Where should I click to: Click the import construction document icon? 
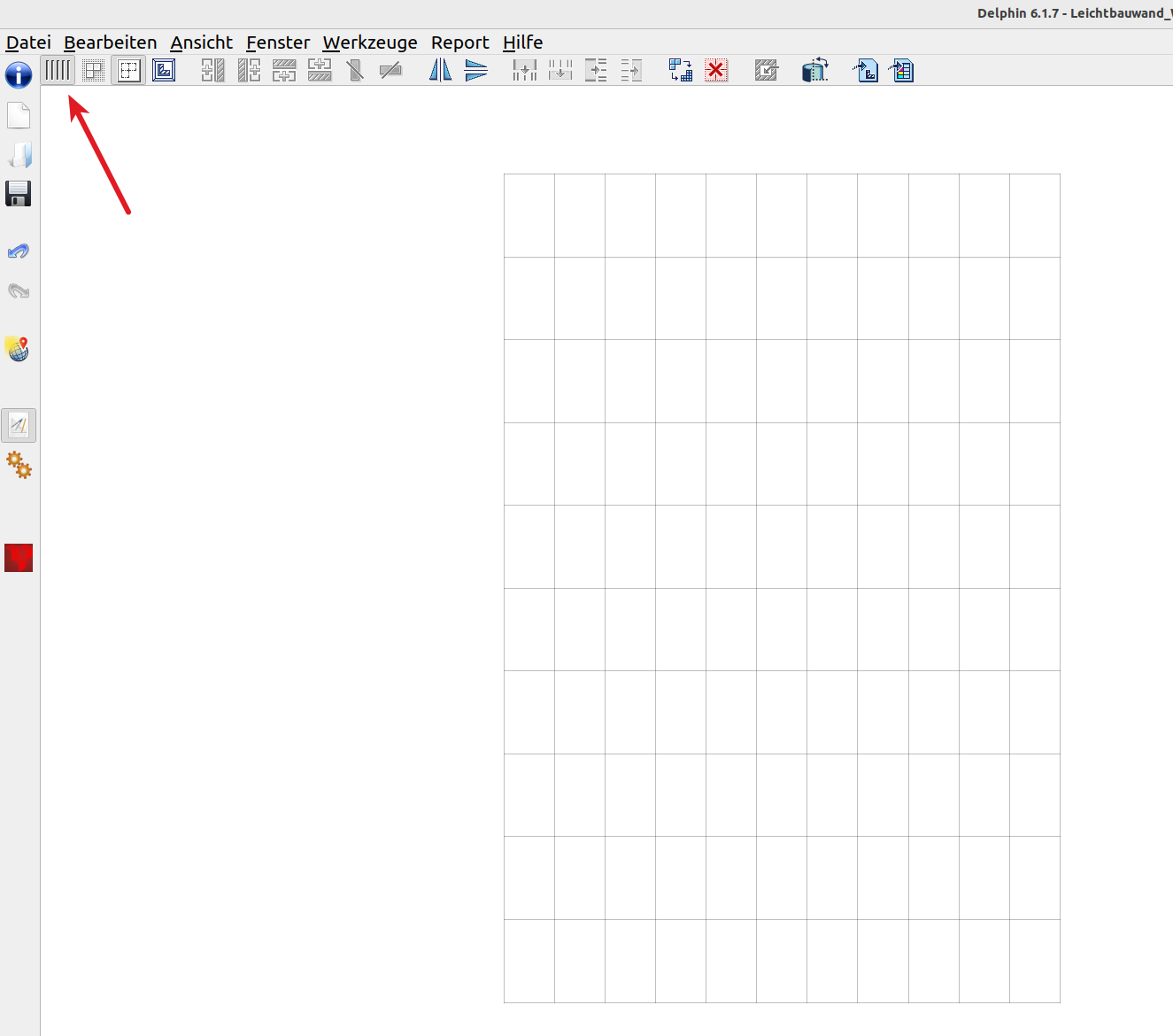pyautogui.click(x=865, y=70)
